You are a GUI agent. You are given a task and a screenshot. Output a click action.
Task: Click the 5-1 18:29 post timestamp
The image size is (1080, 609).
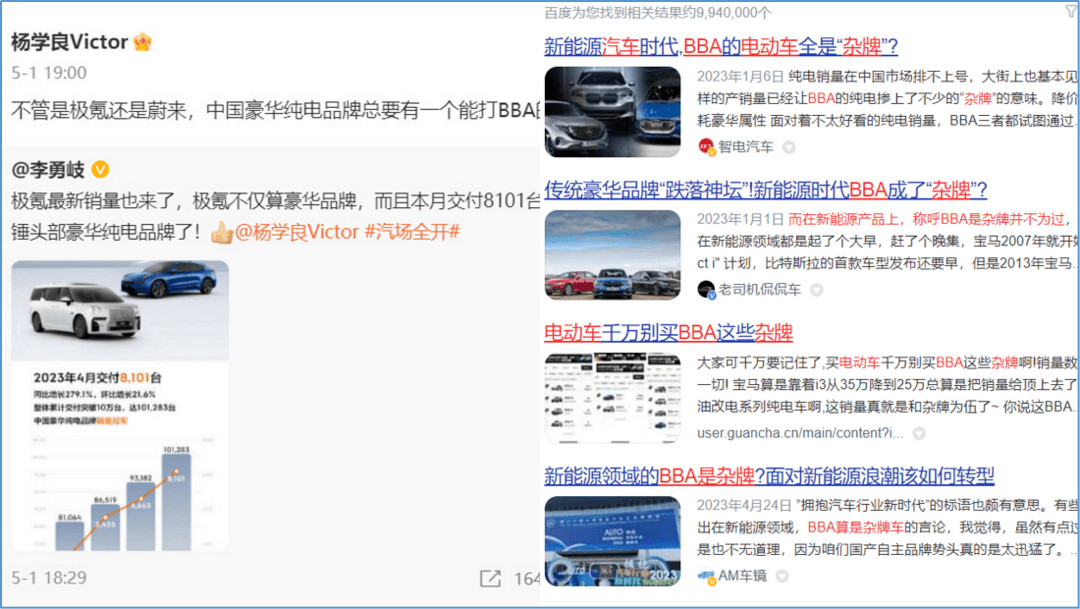coord(49,578)
